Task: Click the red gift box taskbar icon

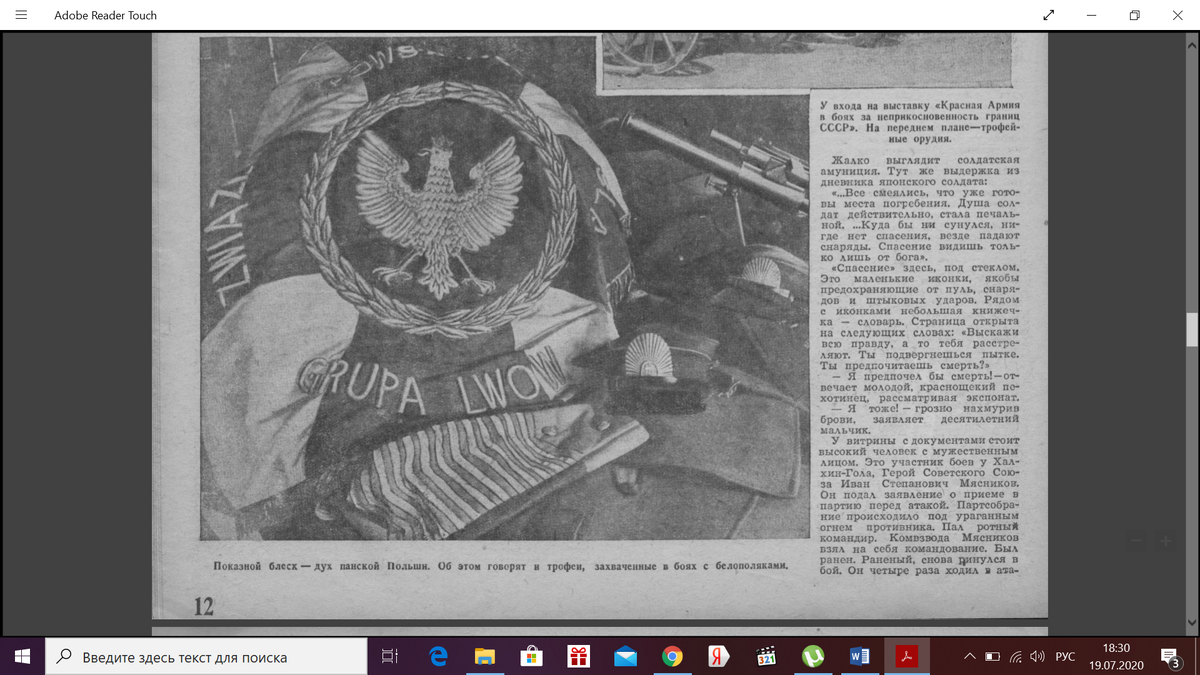Action: tap(578, 657)
